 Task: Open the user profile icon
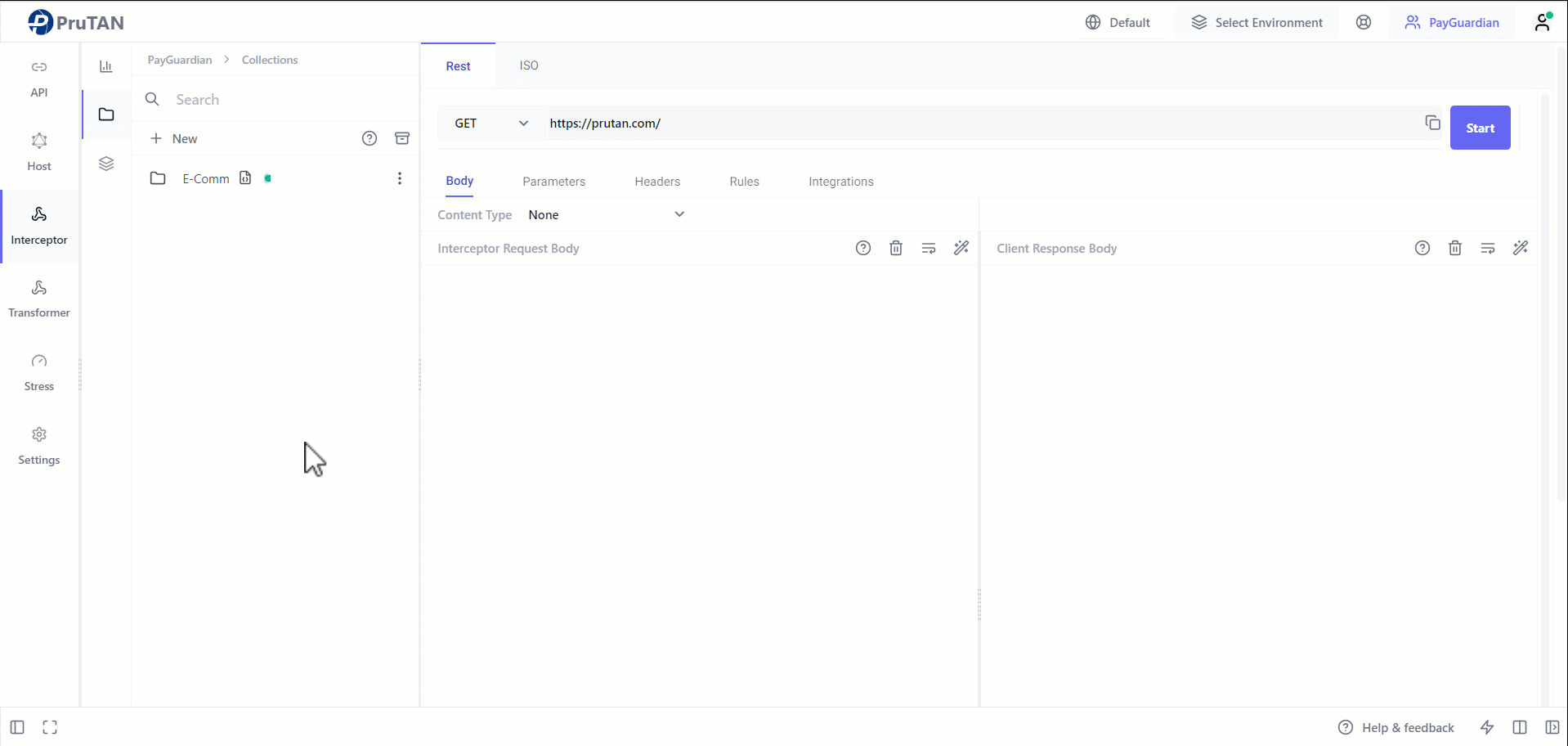pyautogui.click(x=1543, y=22)
